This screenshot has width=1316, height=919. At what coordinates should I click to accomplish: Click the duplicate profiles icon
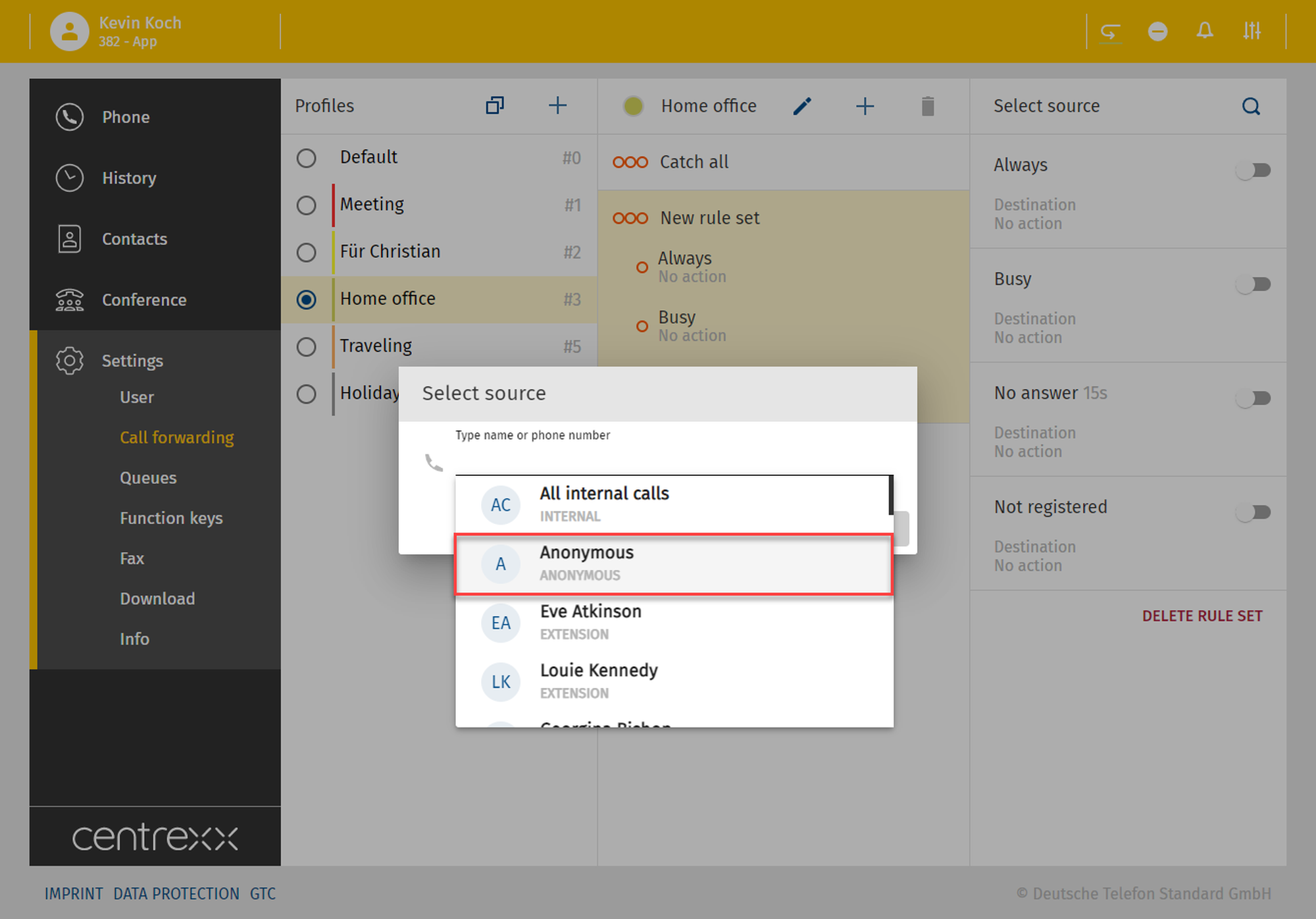[495, 105]
